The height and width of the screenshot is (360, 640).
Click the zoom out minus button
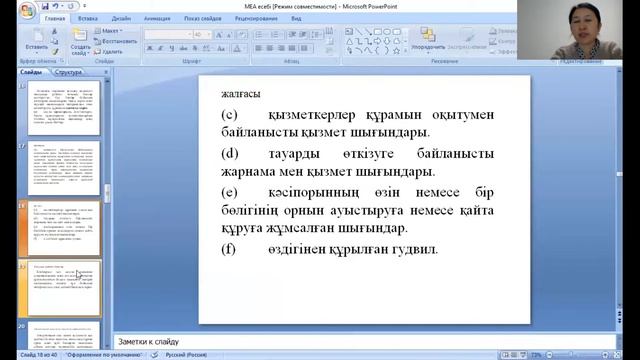[550, 355]
